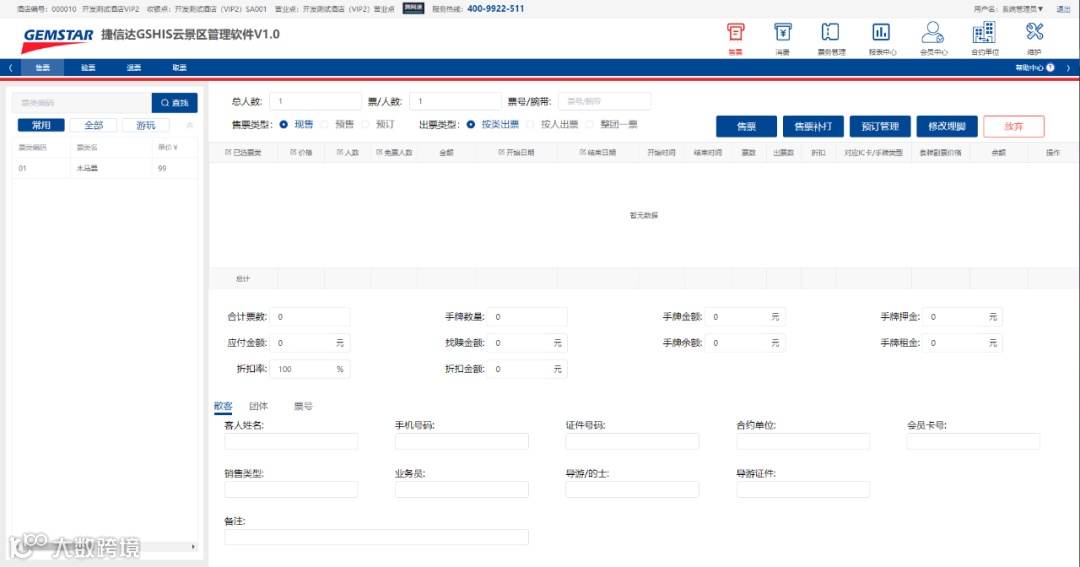The width and height of the screenshot is (1080, 567).
Task: Switch to the 售票 tab in the blue bar
Action: pos(43,68)
